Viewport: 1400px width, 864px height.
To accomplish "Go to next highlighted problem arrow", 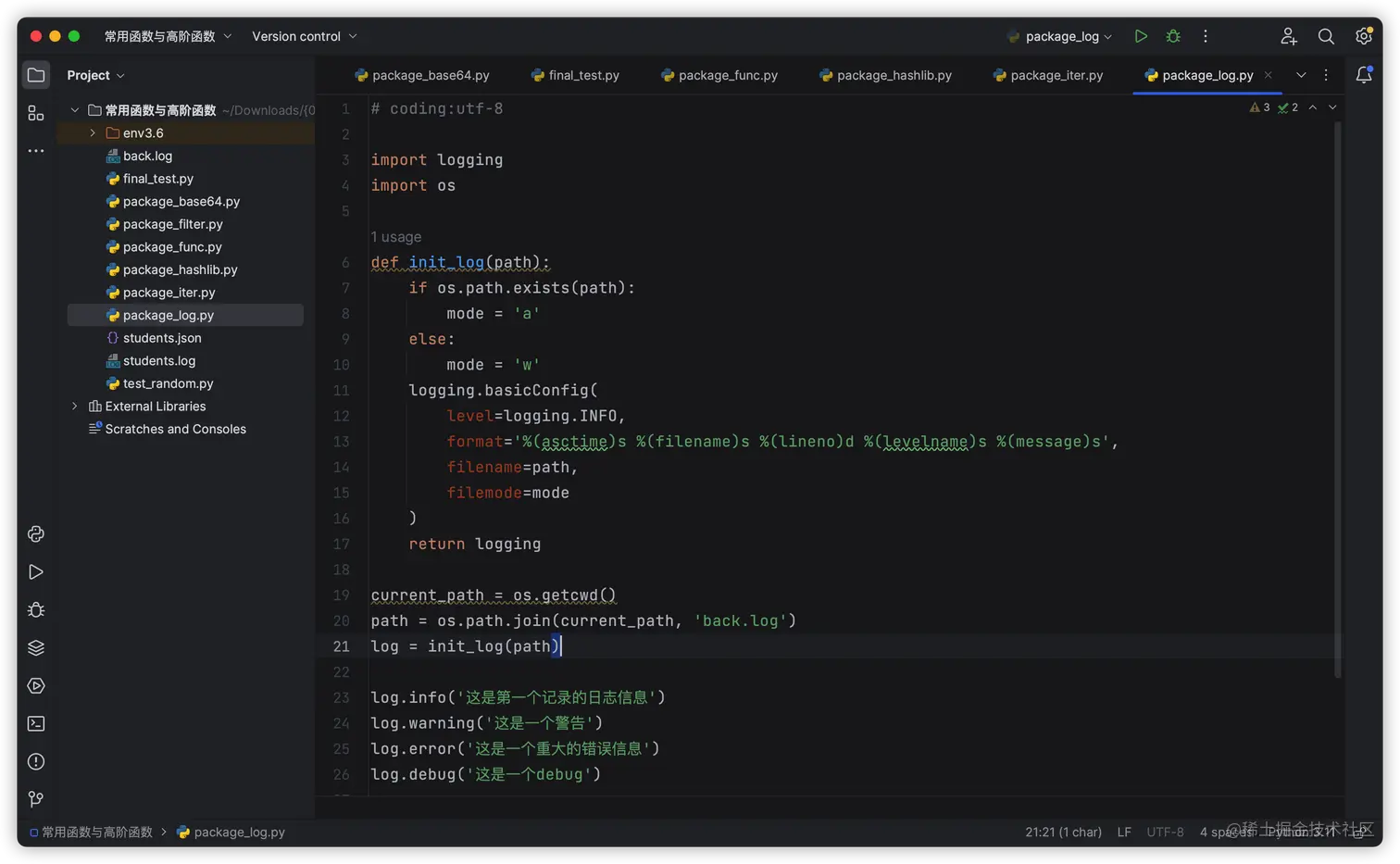I will coord(1332,107).
